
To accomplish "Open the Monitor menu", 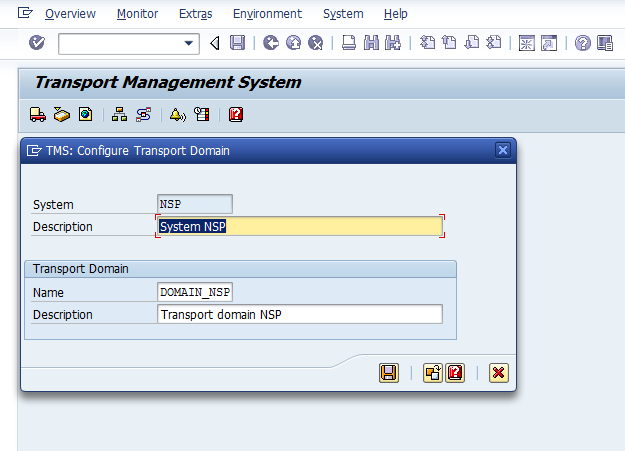I will tap(138, 14).
